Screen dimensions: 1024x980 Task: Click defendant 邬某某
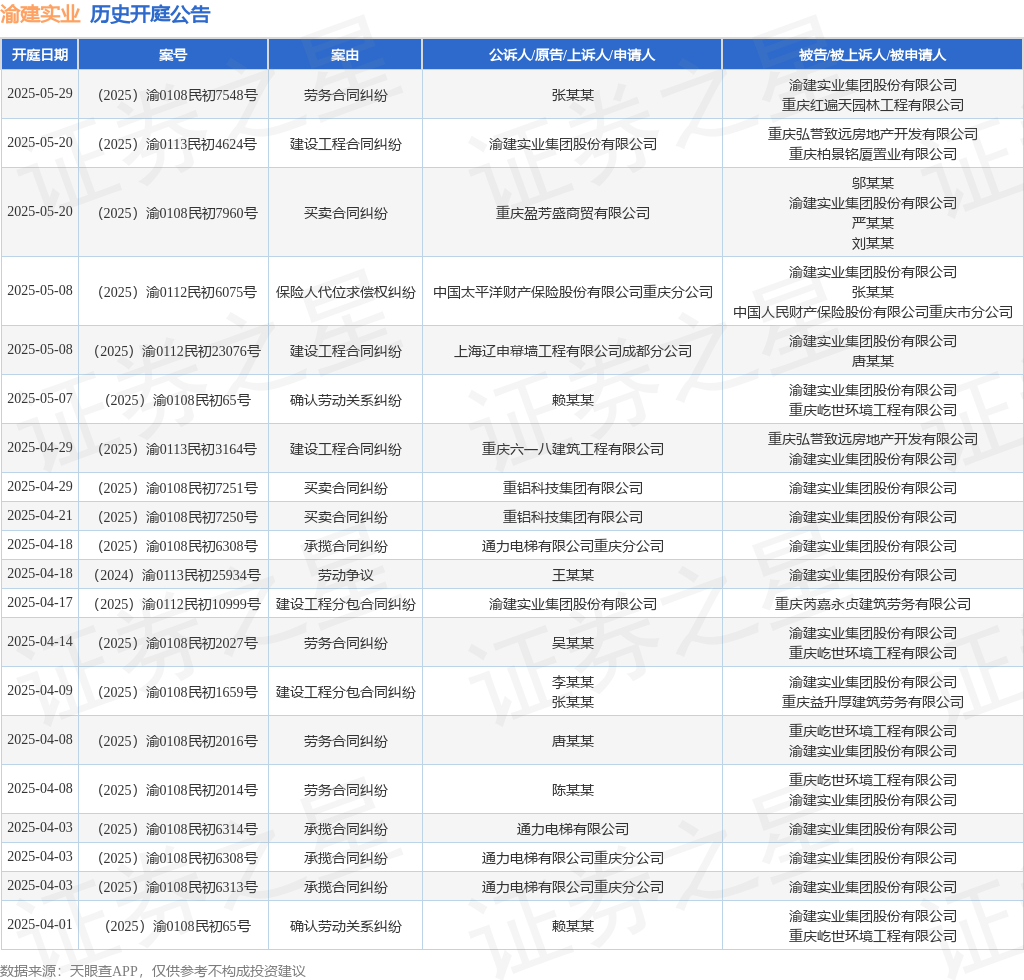(872, 183)
